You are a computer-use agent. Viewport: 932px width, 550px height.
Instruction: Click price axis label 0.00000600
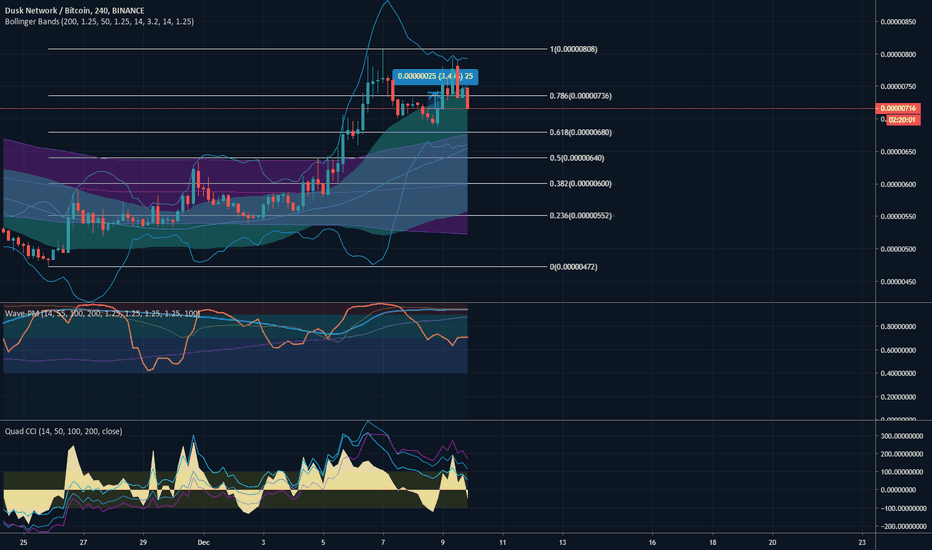click(898, 184)
